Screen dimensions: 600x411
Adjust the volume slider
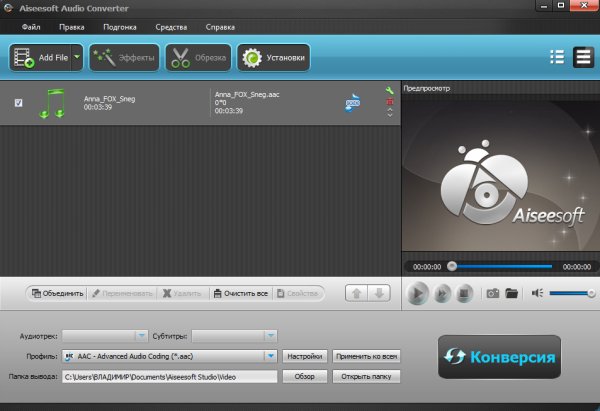tap(572, 294)
